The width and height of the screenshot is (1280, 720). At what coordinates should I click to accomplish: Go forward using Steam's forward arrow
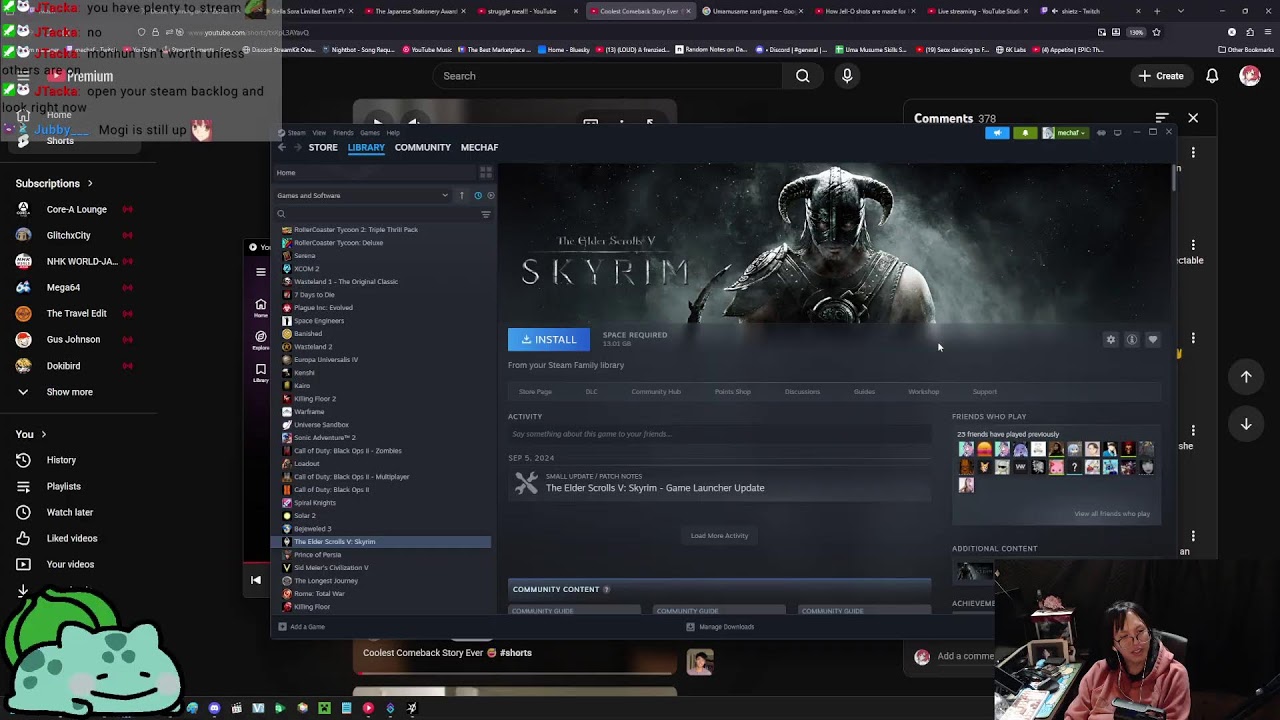[297, 147]
